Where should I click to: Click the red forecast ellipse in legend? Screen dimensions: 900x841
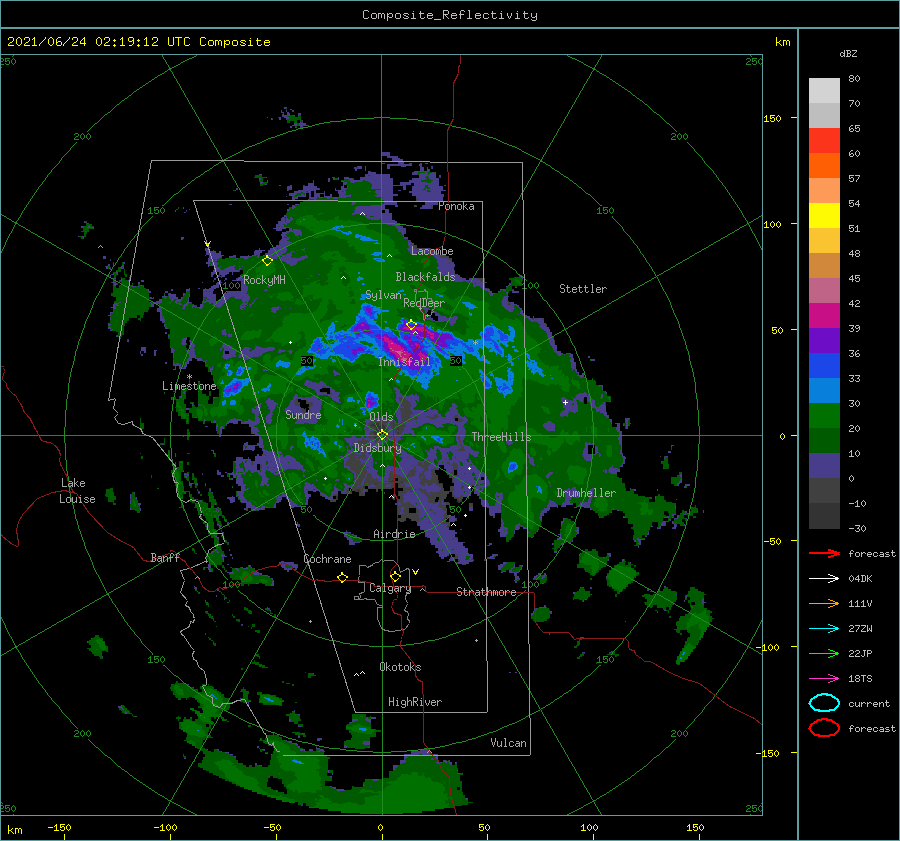click(x=824, y=728)
